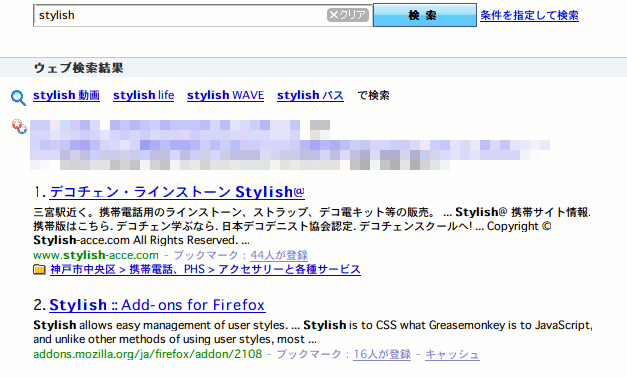
Task: Open the stylish life related search
Action: 144,95
